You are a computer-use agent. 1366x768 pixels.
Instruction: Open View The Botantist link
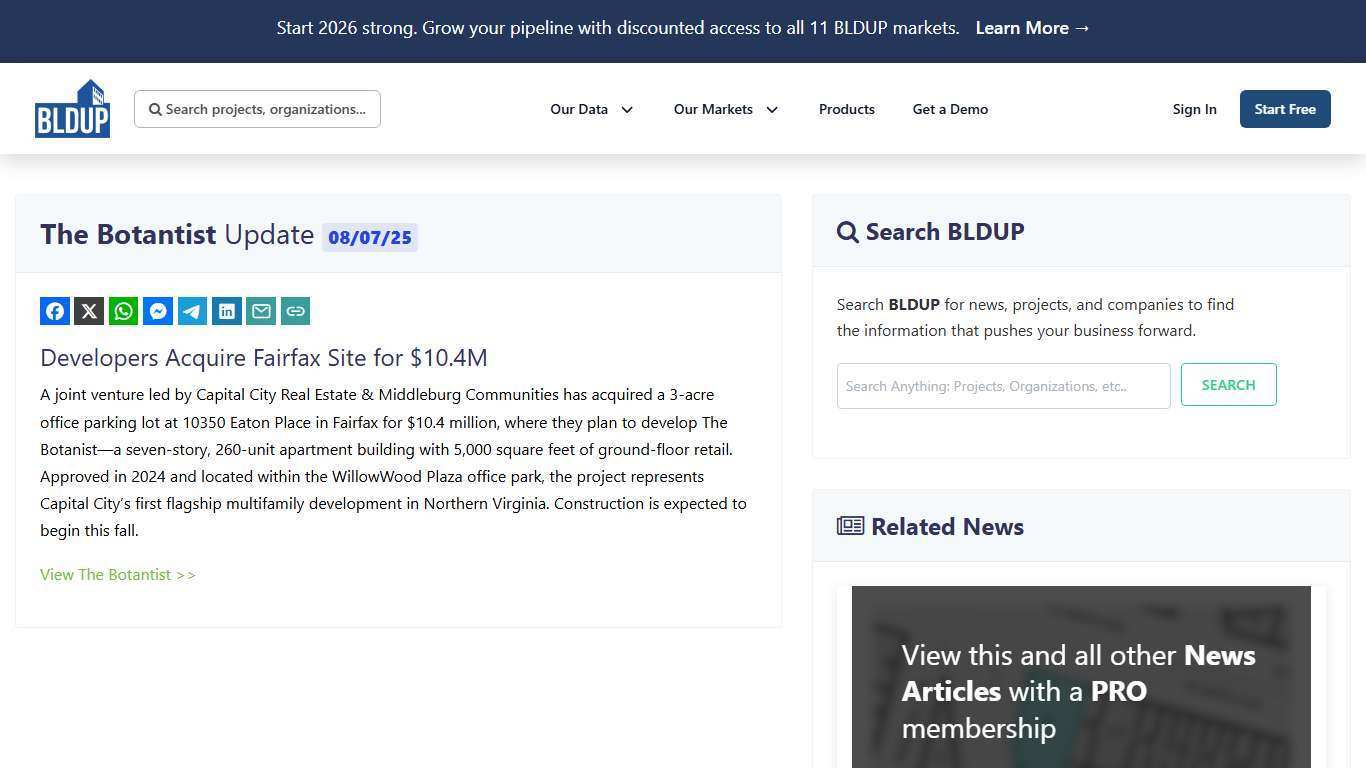[118, 575]
